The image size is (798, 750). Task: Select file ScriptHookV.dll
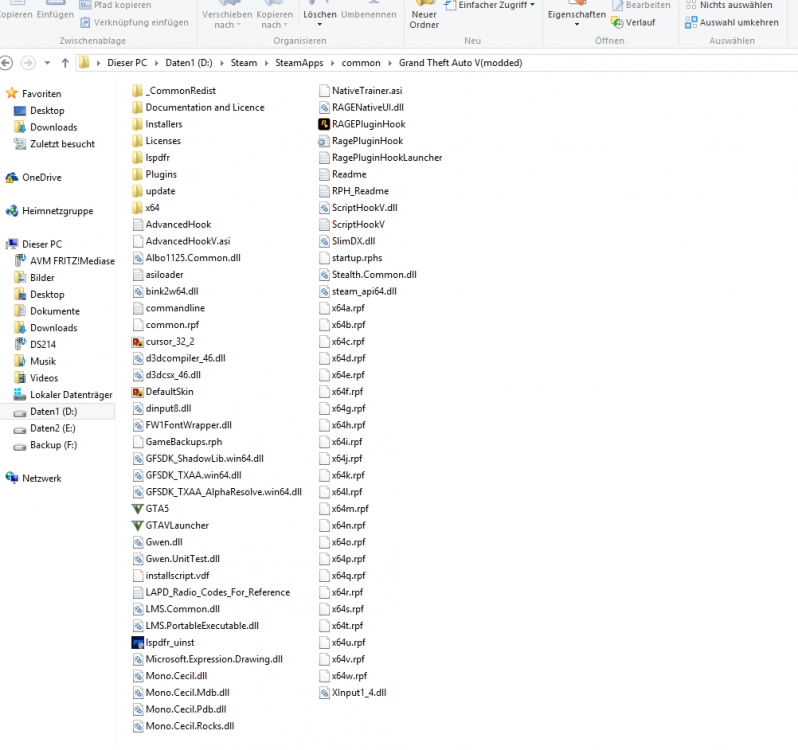pos(358,208)
